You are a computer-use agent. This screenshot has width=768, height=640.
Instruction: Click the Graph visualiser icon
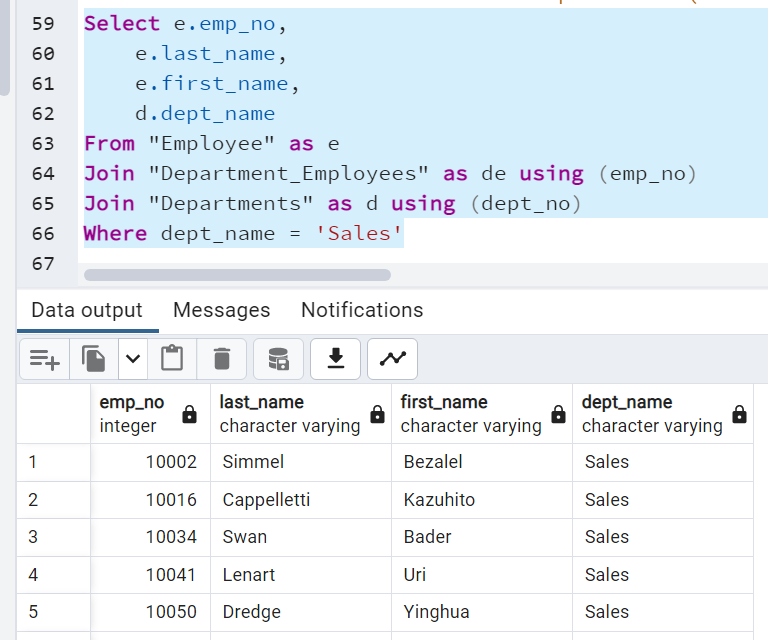tap(392, 359)
